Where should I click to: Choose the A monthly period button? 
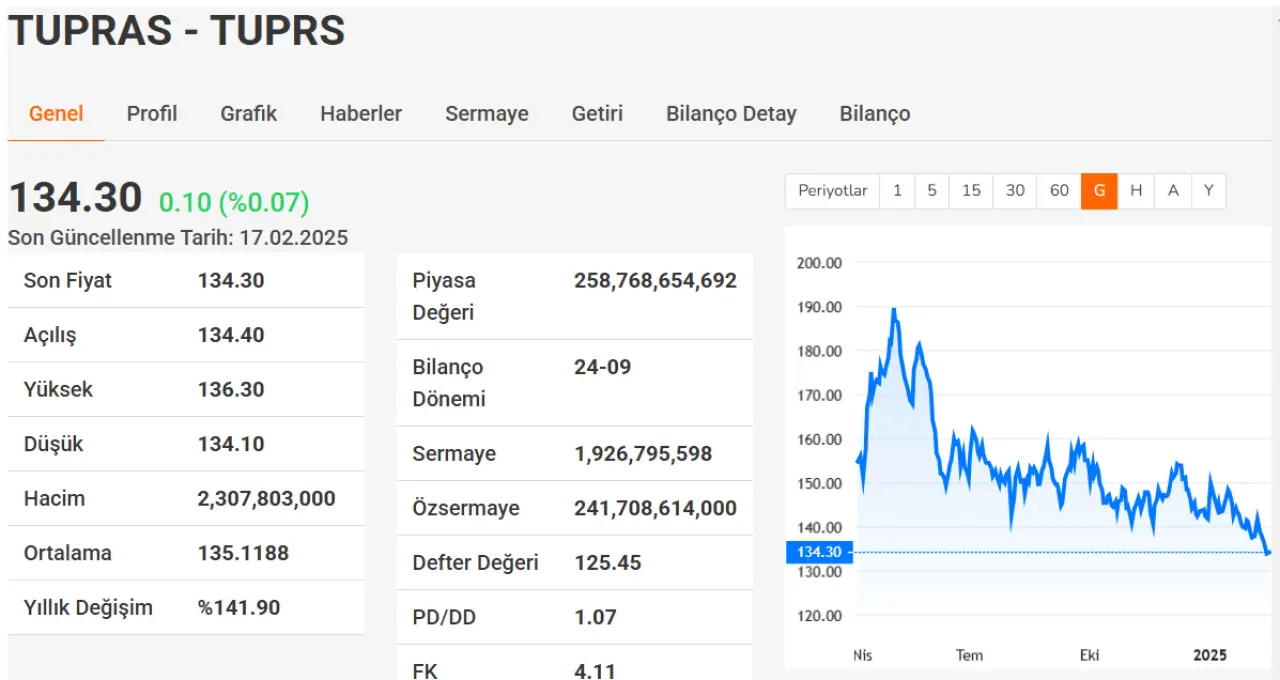pyautogui.click(x=1173, y=191)
